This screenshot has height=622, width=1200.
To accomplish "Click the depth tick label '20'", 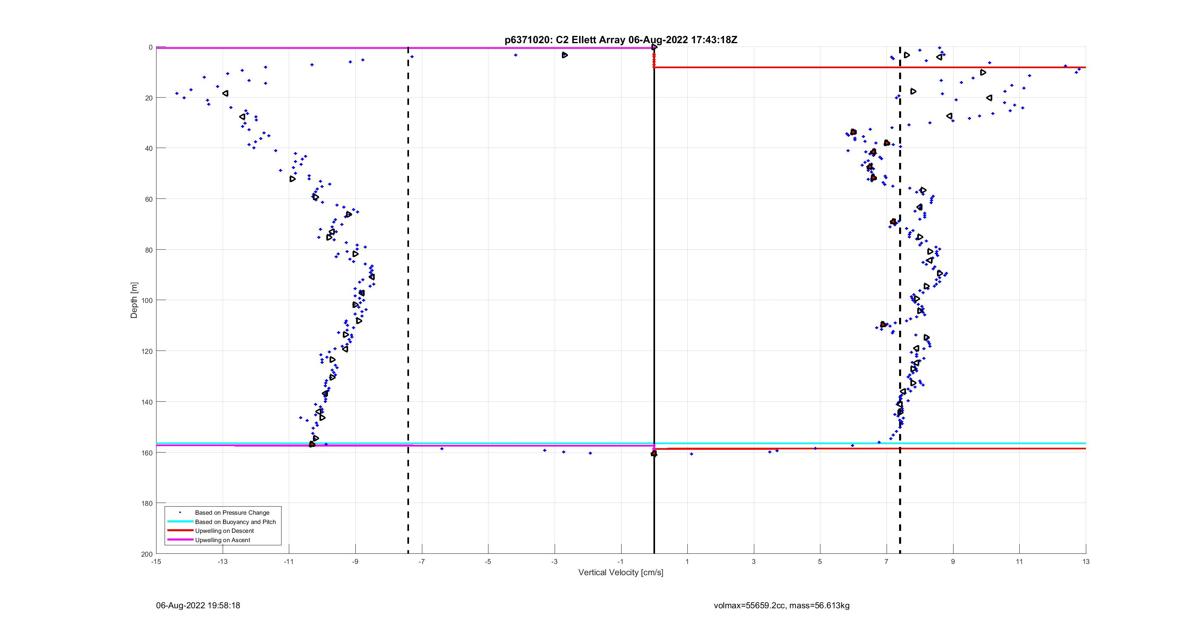I will tap(148, 98).
